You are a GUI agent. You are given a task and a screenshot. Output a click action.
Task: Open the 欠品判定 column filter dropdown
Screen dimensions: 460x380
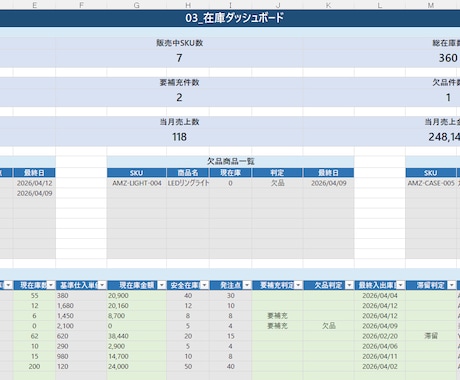tap(349, 285)
